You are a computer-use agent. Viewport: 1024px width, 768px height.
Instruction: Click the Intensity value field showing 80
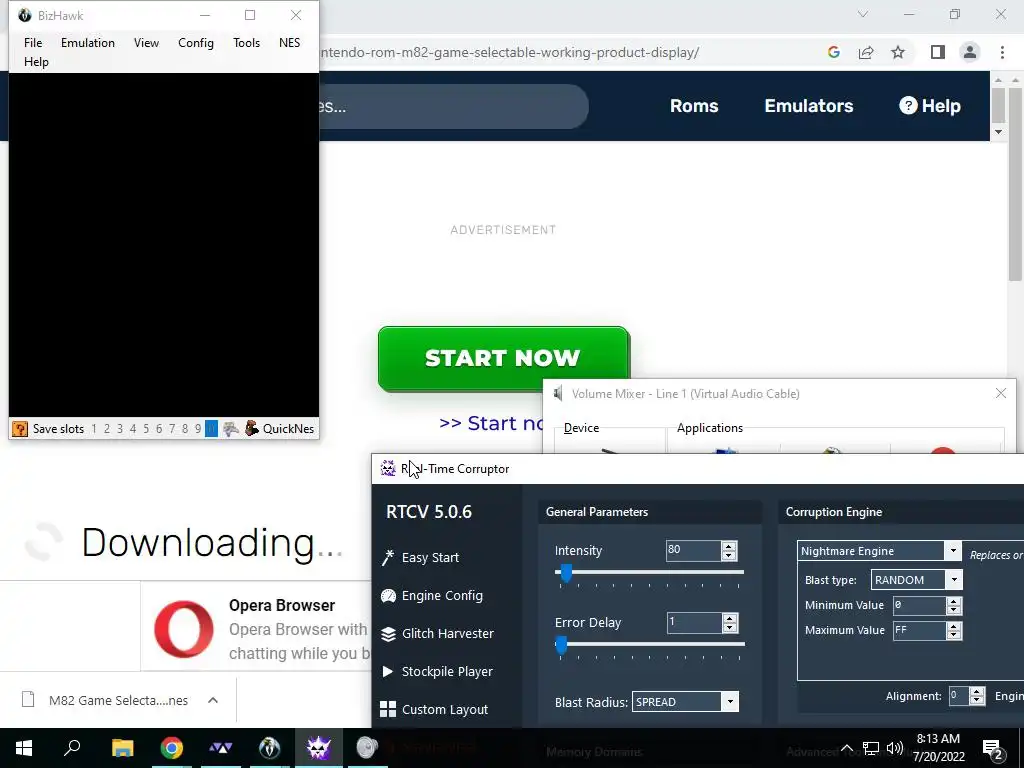coord(693,550)
